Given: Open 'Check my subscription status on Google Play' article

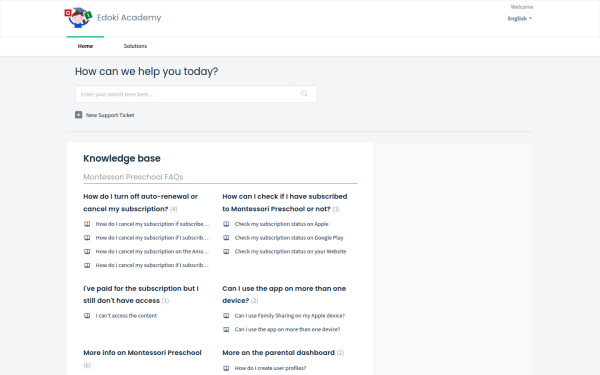Looking at the screenshot, I should [x=289, y=238].
